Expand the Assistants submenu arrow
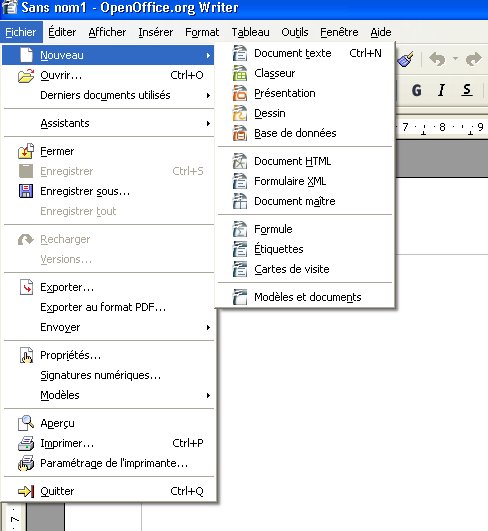The image size is (488, 531). (x=208, y=124)
